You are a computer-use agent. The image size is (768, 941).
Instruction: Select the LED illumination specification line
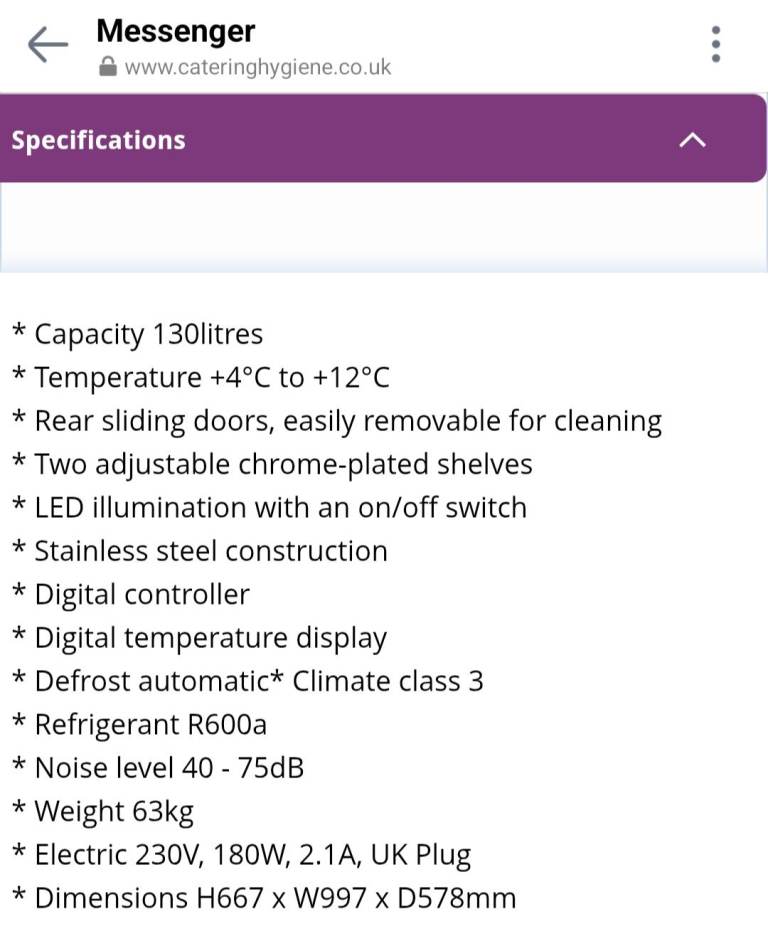pyautogui.click(x=269, y=508)
